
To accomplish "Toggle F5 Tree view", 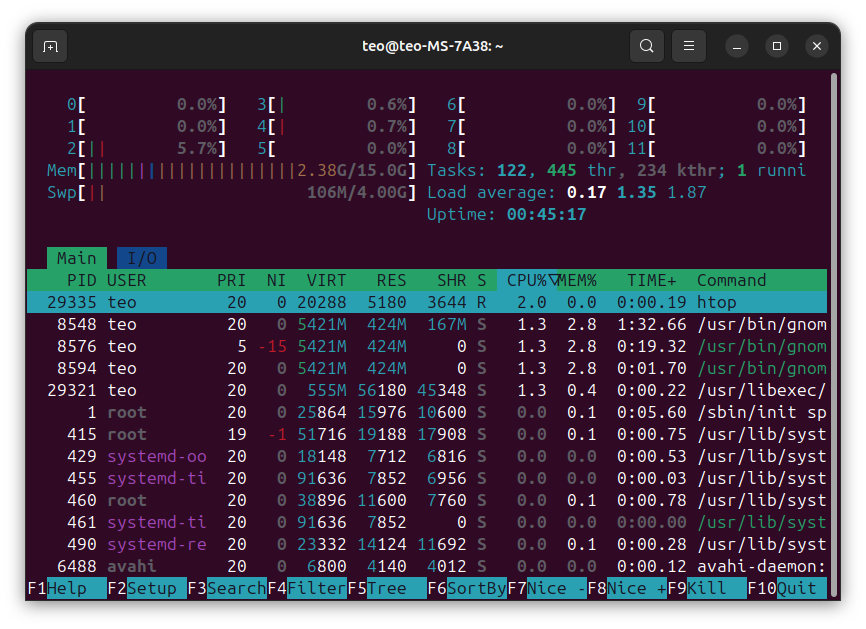I will click(x=387, y=588).
